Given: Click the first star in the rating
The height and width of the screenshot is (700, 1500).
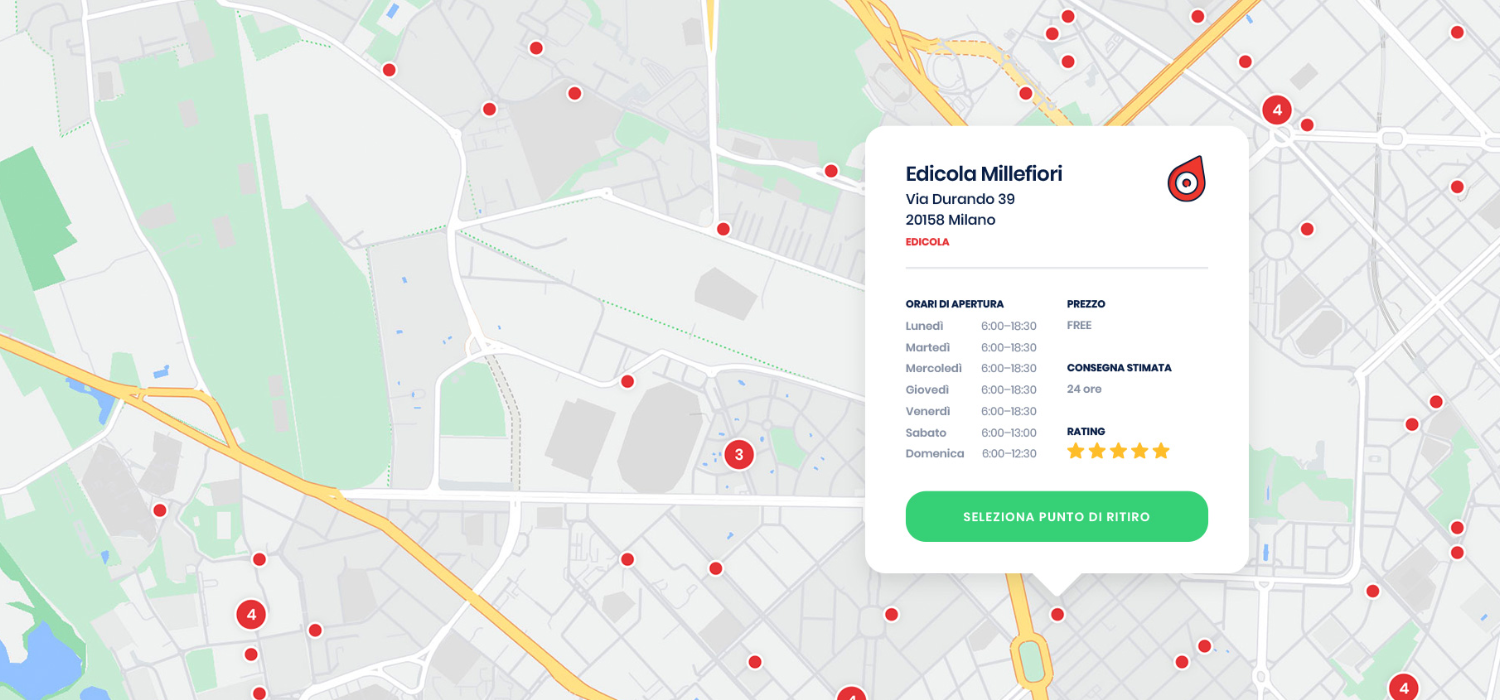Looking at the screenshot, I should (x=1076, y=451).
